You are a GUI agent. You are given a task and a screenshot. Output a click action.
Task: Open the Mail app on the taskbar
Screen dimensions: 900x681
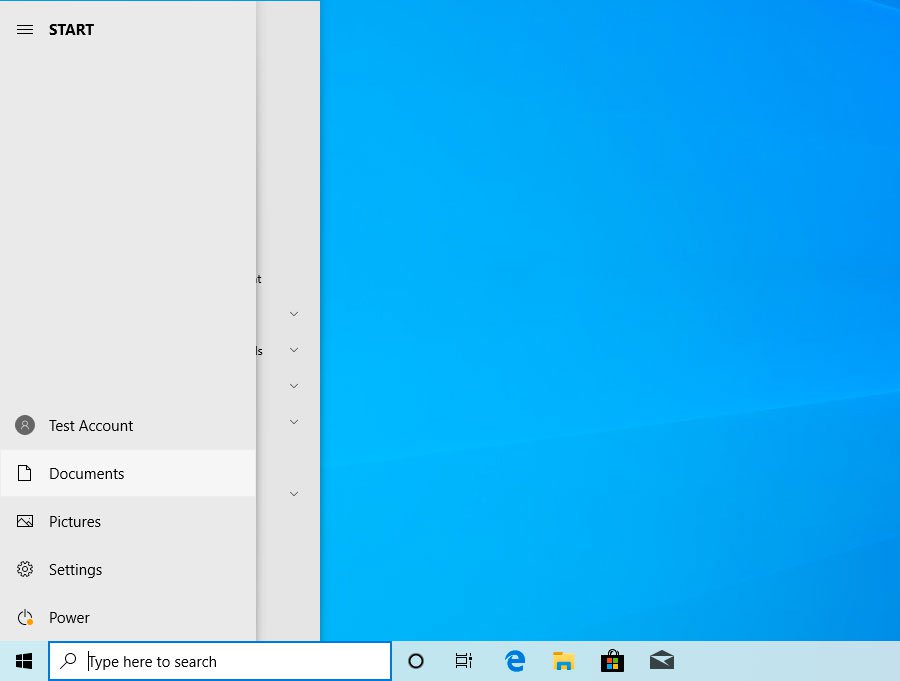coord(661,660)
